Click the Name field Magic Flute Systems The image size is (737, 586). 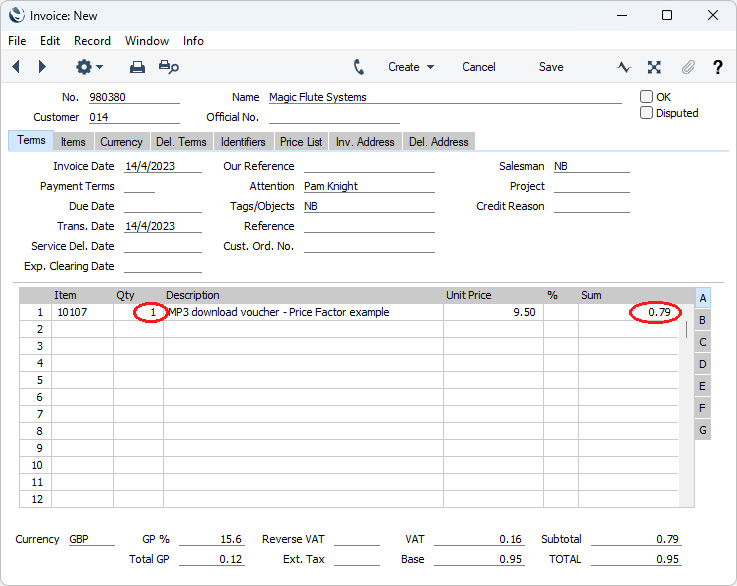[445, 97]
